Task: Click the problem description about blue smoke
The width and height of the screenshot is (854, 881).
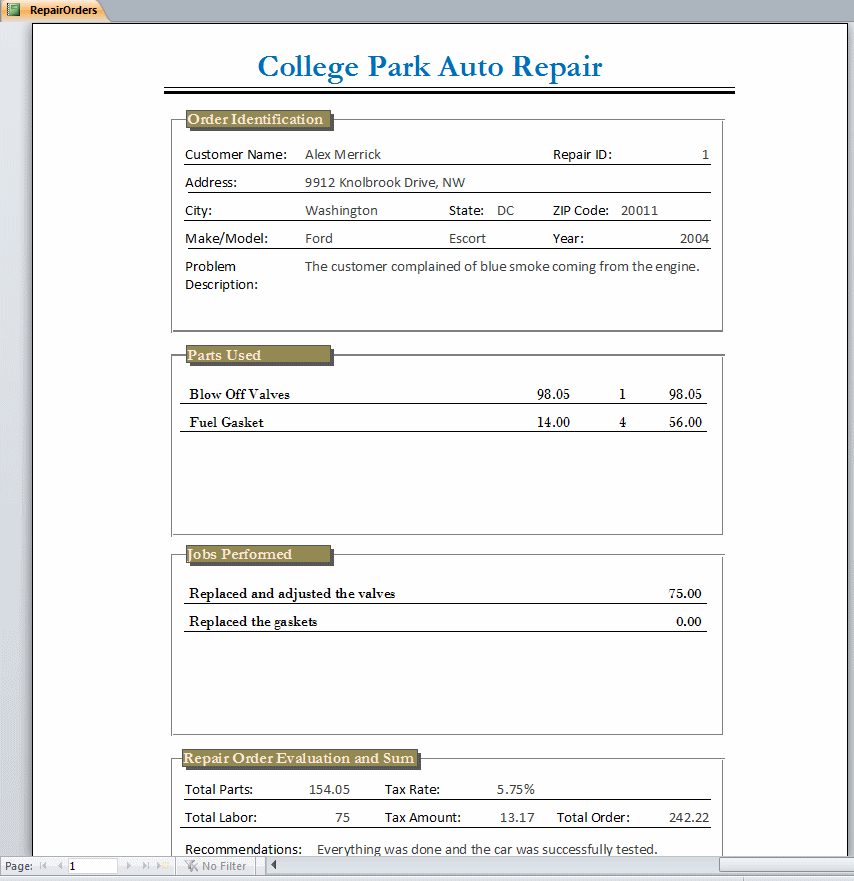Action: click(x=502, y=267)
